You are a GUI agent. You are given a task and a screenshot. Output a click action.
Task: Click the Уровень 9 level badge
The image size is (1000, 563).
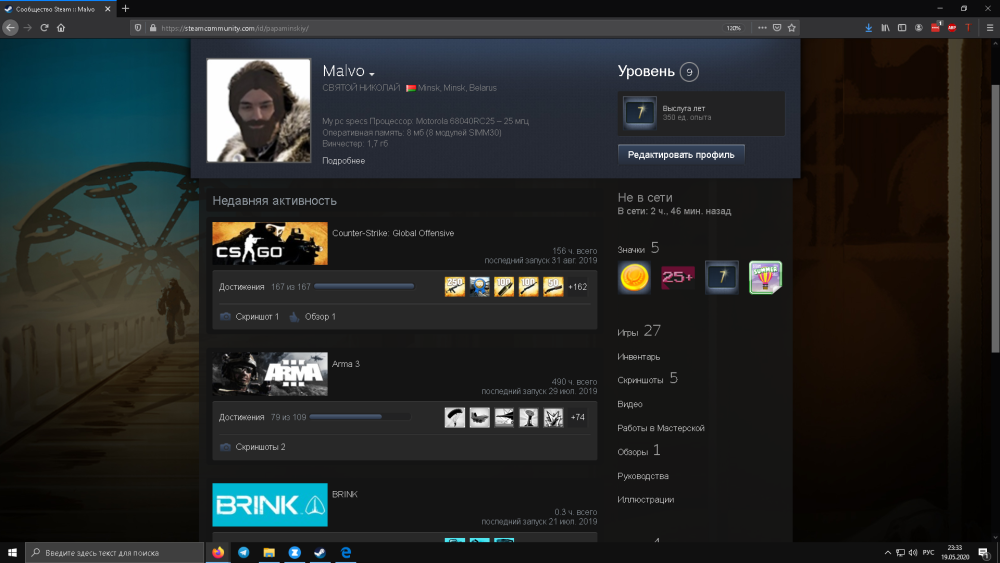pyautogui.click(x=689, y=72)
